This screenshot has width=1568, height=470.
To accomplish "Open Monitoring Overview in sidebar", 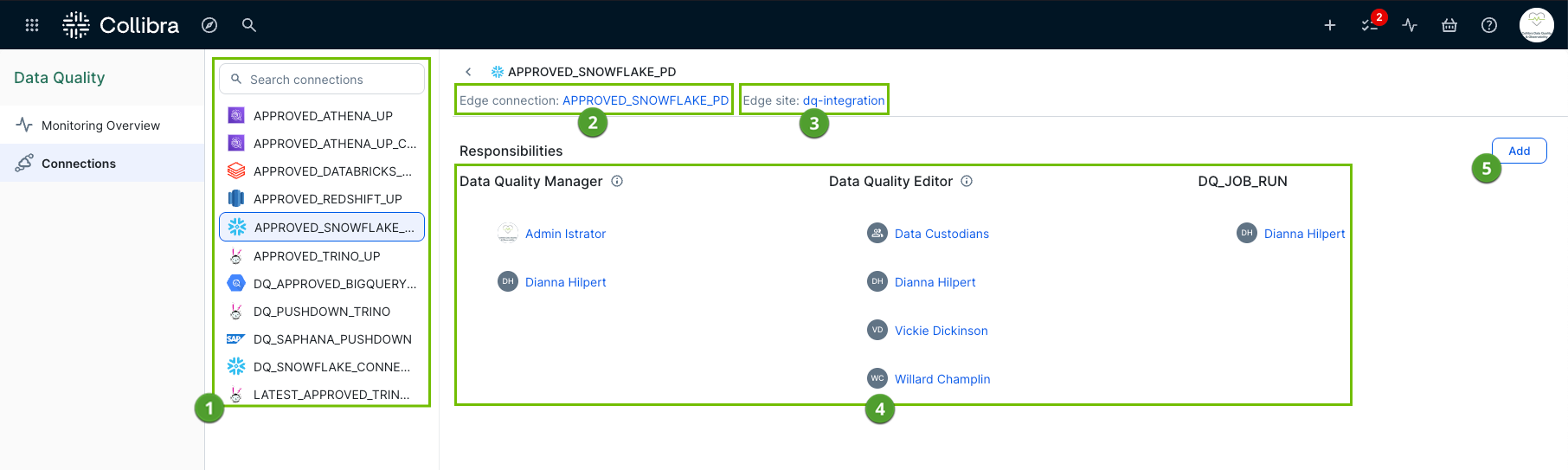I will (102, 126).
